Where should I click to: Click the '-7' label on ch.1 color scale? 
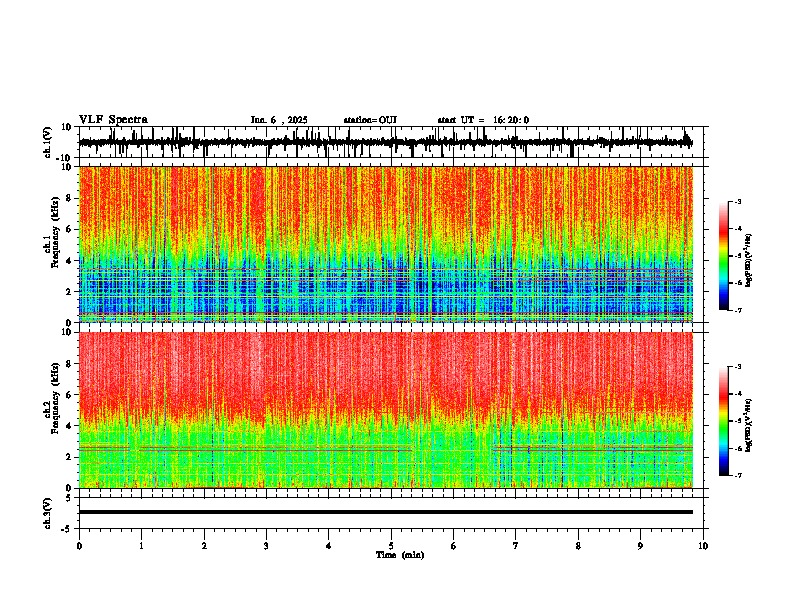pyautogui.click(x=738, y=310)
